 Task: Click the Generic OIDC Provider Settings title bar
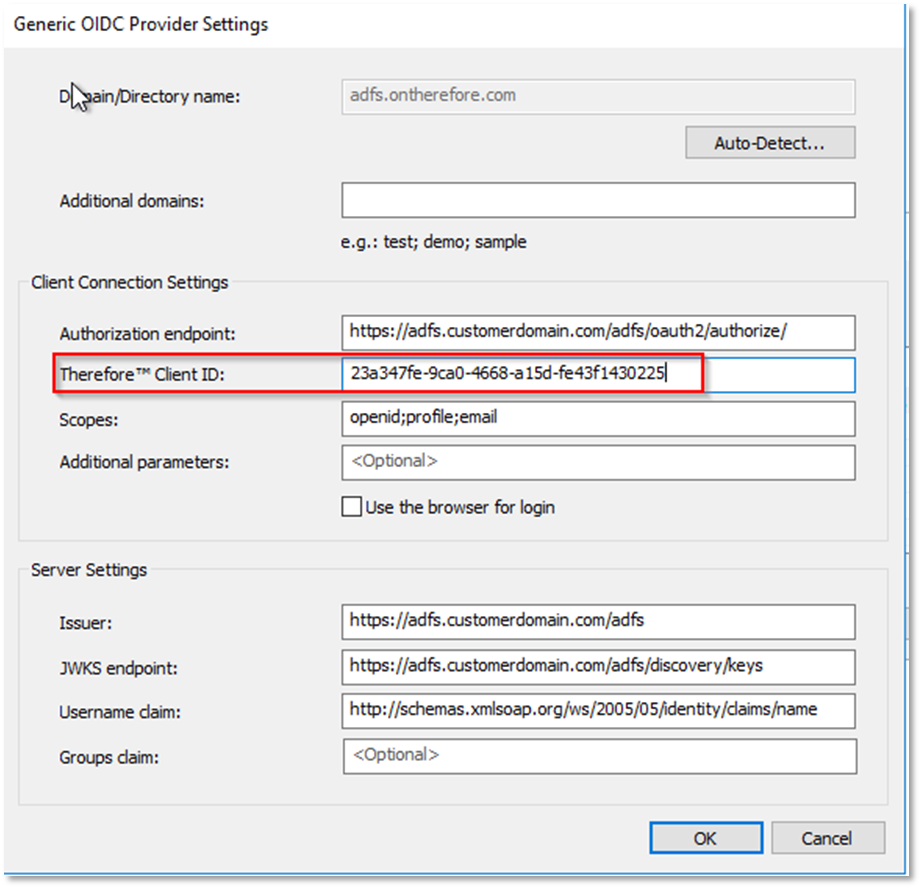point(141,23)
